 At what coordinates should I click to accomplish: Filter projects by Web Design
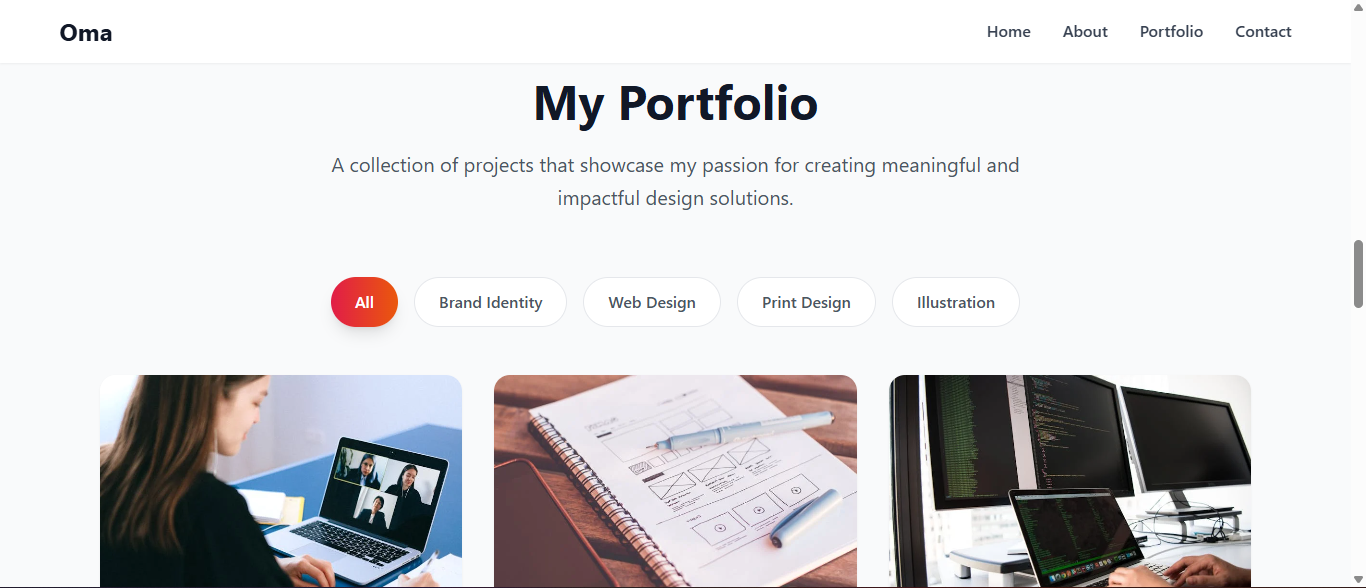652,302
